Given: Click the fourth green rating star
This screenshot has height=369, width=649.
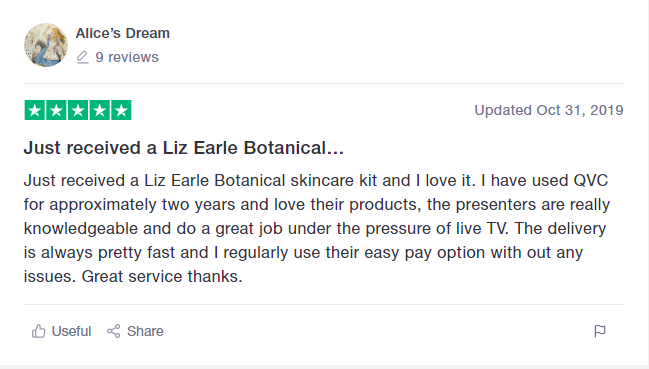Looking at the screenshot, I should pyautogui.click(x=99, y=110).
